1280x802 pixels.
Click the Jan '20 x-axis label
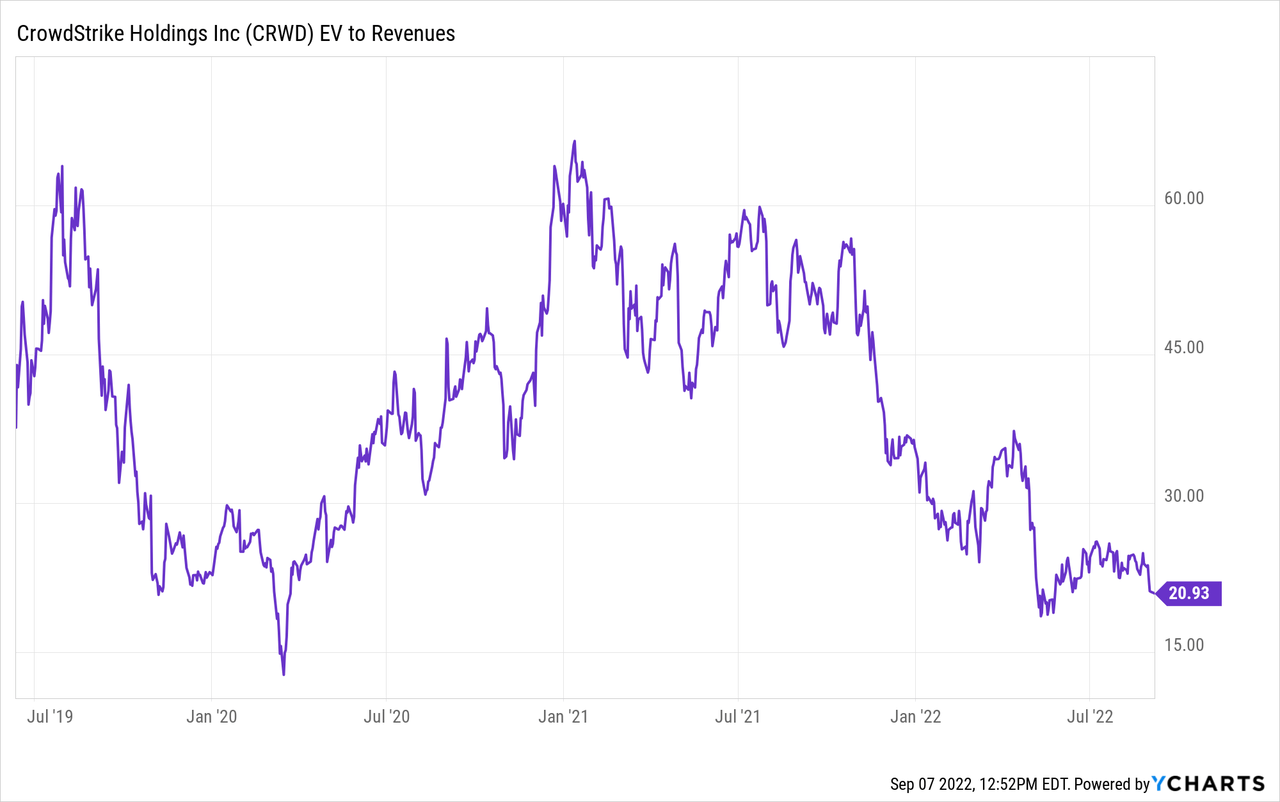tap(212, 716)
